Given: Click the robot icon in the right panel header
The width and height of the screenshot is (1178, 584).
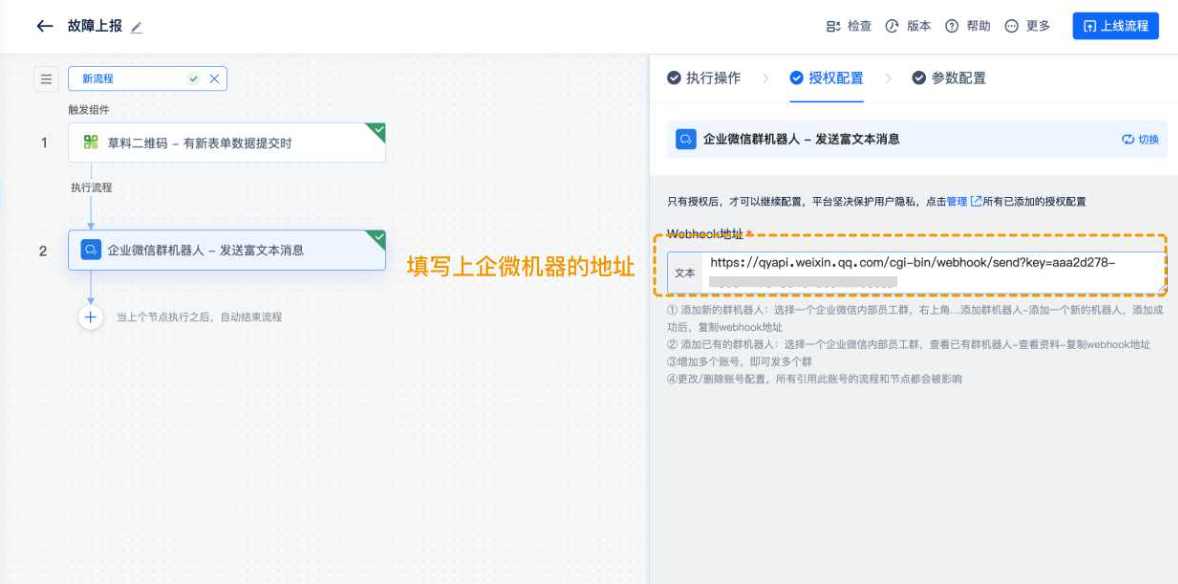Looking at the screenshot, I should (x=686, y=139).
